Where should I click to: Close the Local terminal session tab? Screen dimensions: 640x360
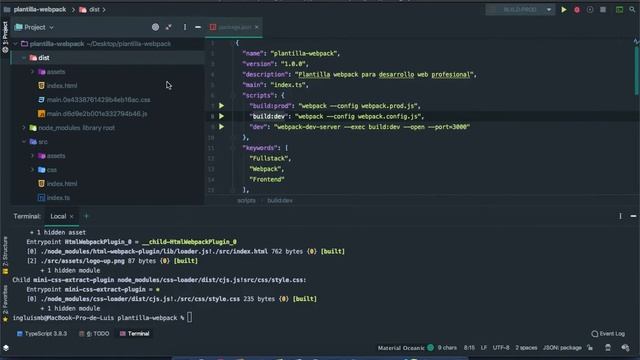tap(72, 216)
